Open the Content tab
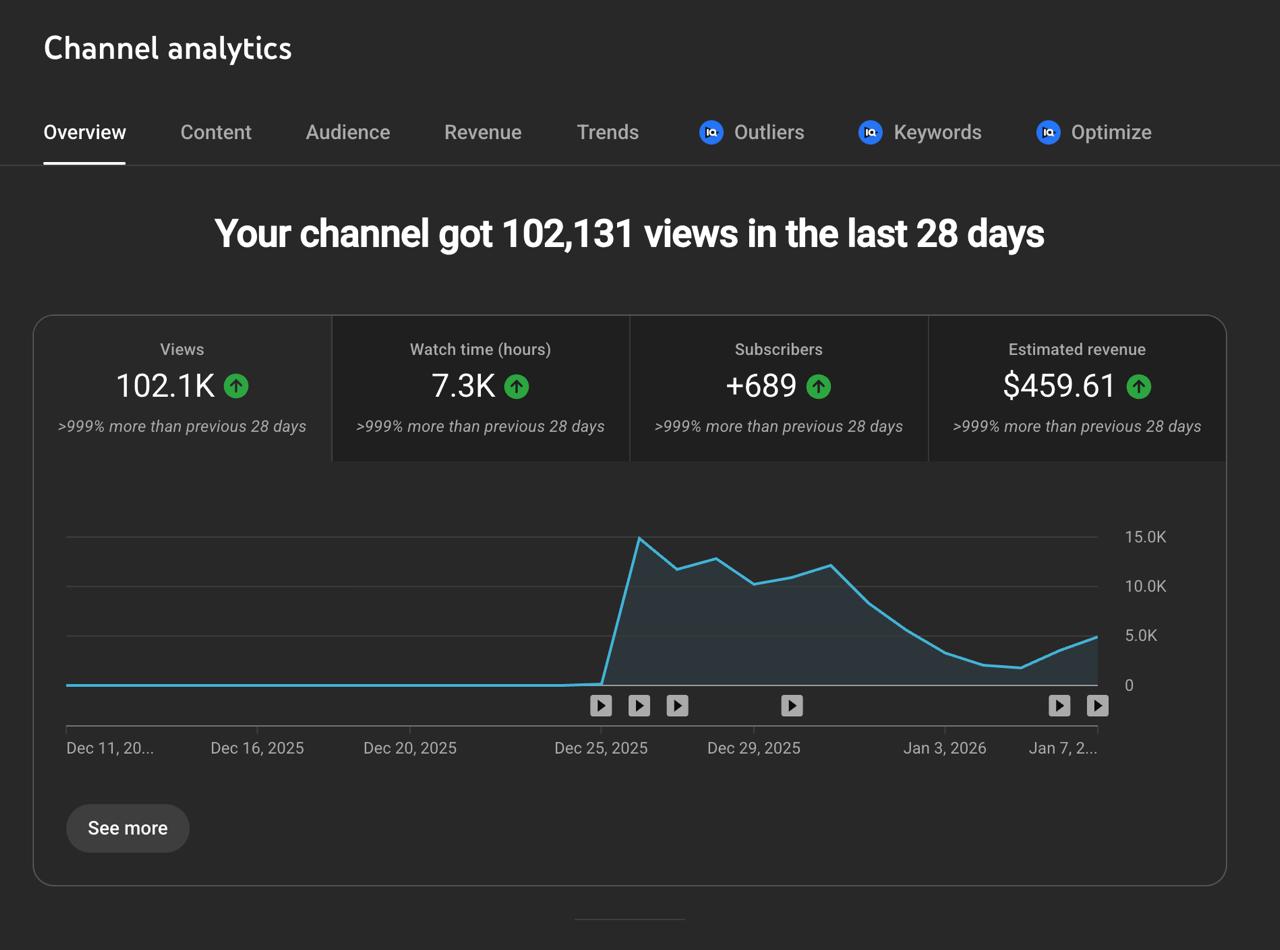 pos(216,132)
